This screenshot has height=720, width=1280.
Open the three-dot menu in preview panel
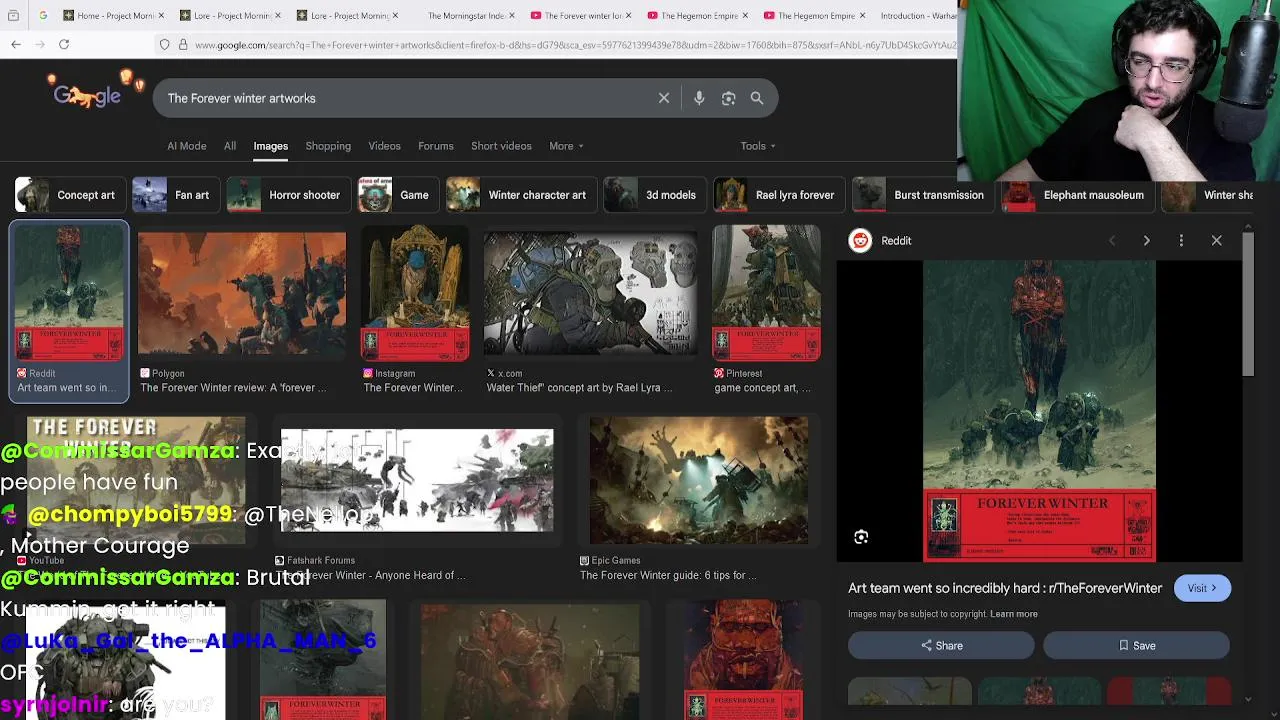[x=1181, y=241]
